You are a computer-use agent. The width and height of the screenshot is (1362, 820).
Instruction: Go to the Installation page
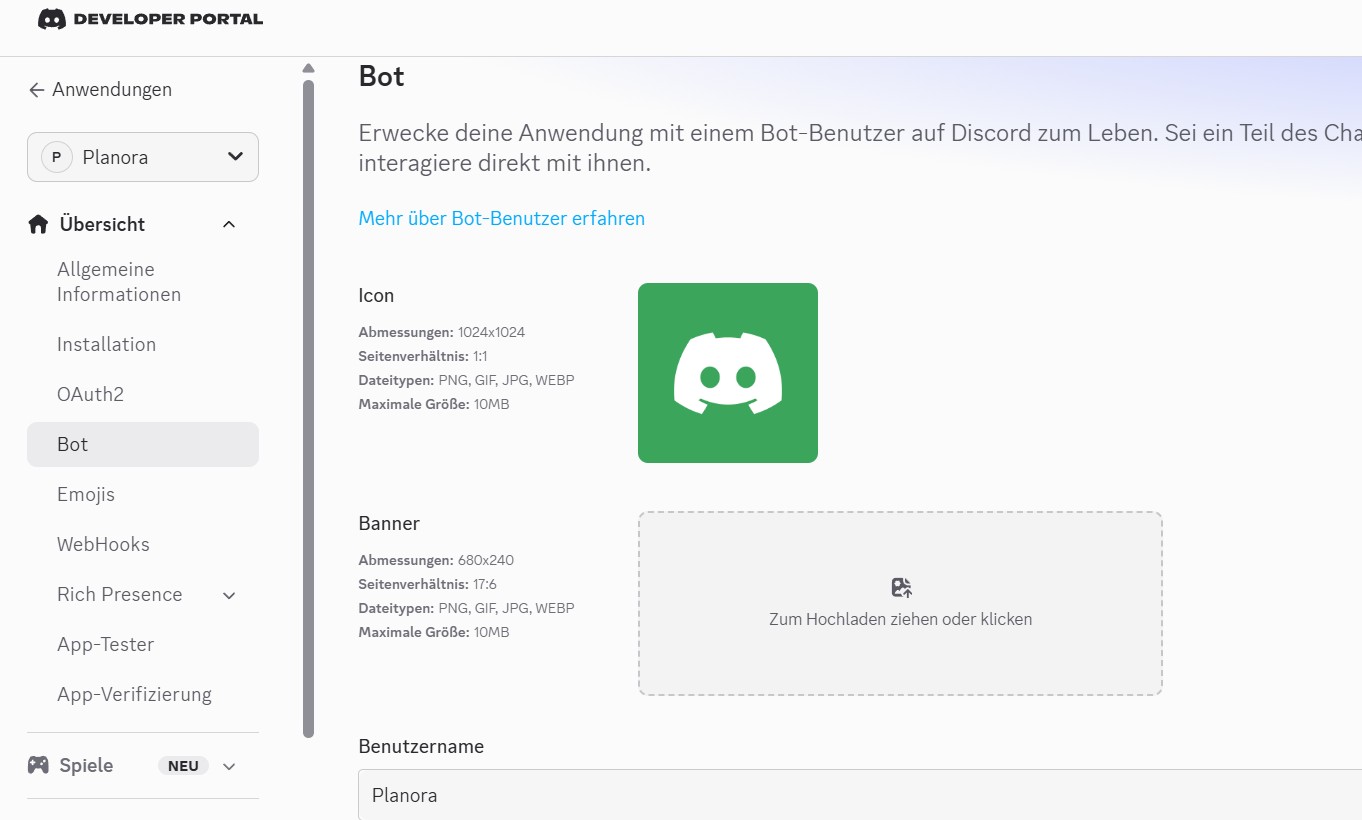(x=106, y=344)
